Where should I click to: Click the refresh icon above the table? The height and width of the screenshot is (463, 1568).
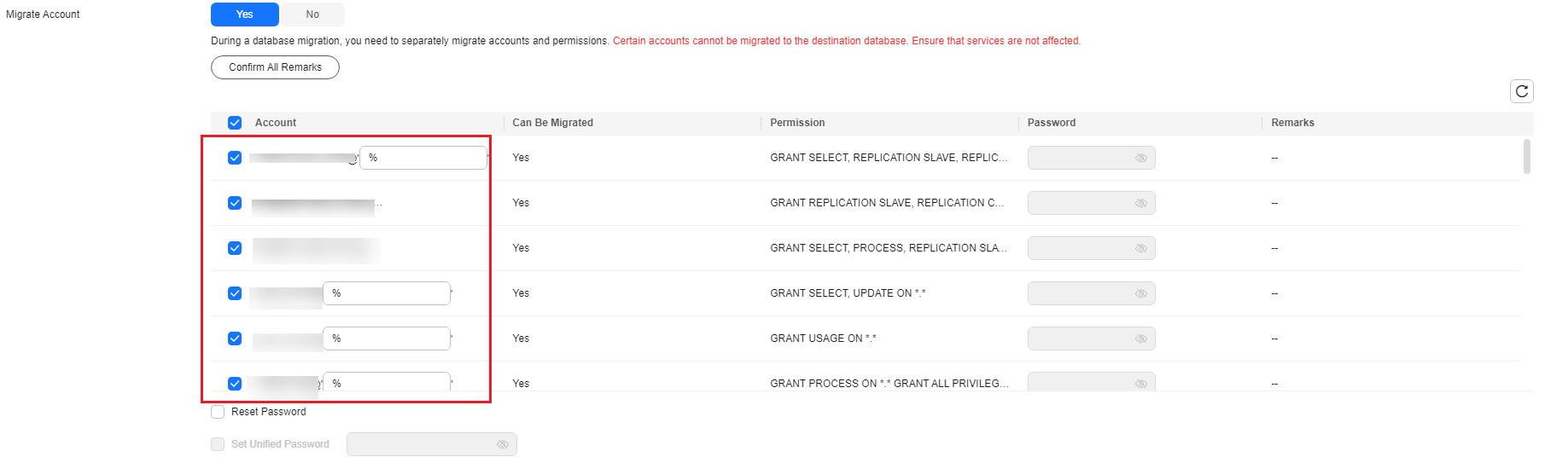[1521, 91]
